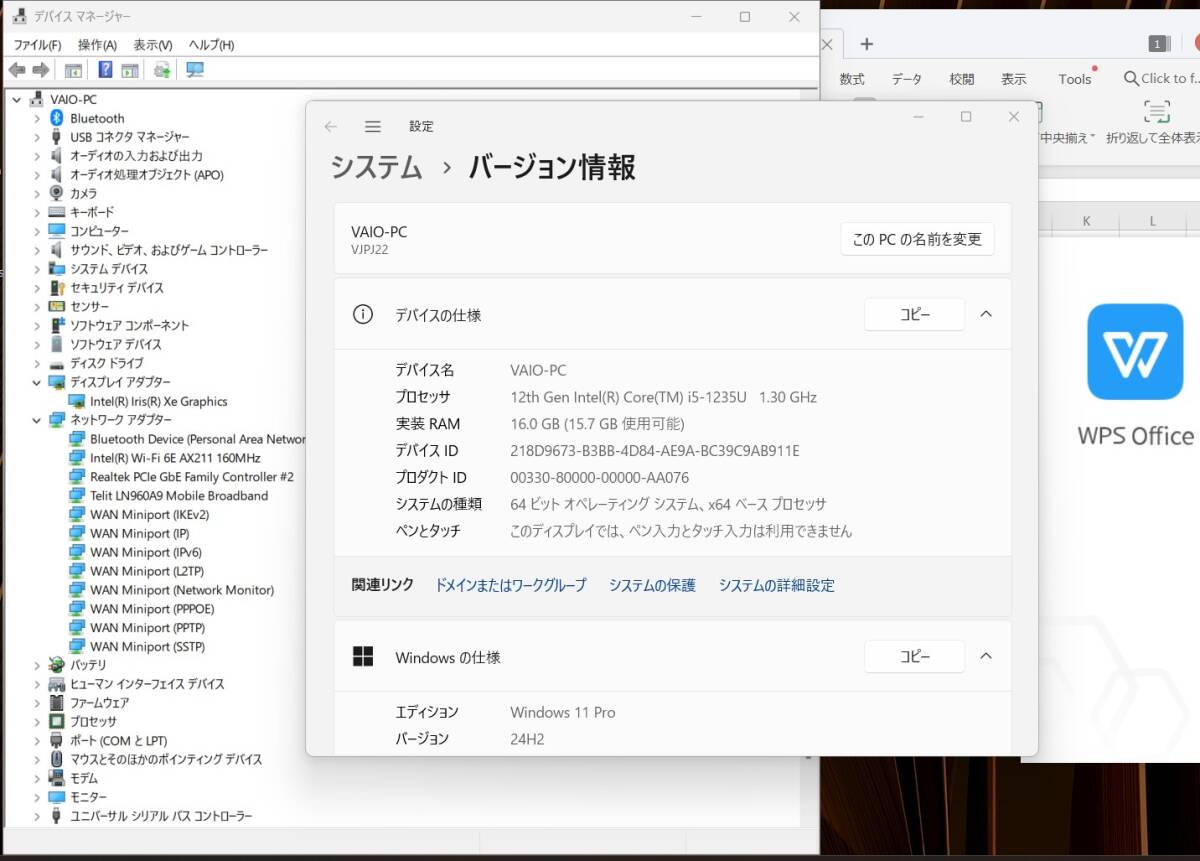Collapse the デバイスの仕様 section chevron
The width and height of the screenshot is (1200, 861).
[x=986, y=314]
